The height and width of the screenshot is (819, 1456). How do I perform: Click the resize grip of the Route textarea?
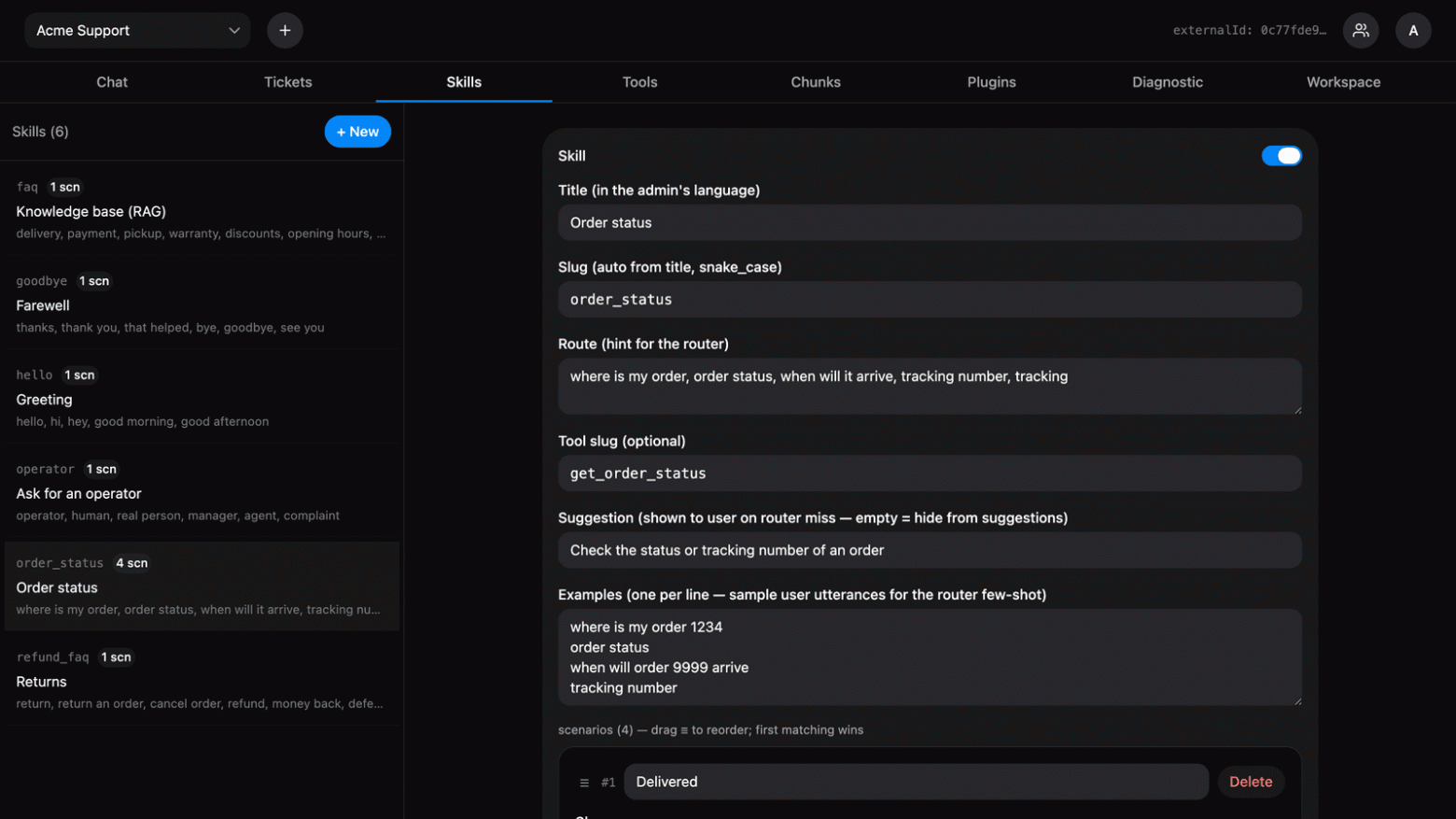pos(1296,409)
